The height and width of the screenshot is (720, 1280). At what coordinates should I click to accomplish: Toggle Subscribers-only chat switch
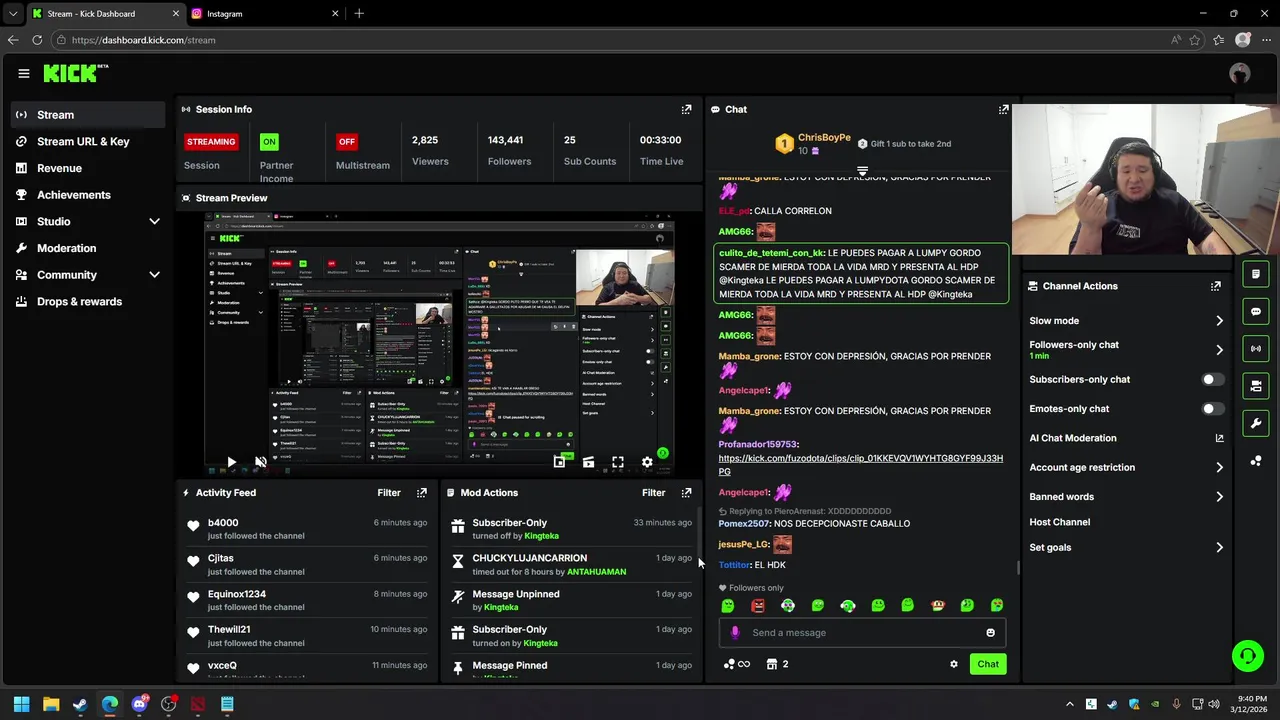(x=1211, y=380)
